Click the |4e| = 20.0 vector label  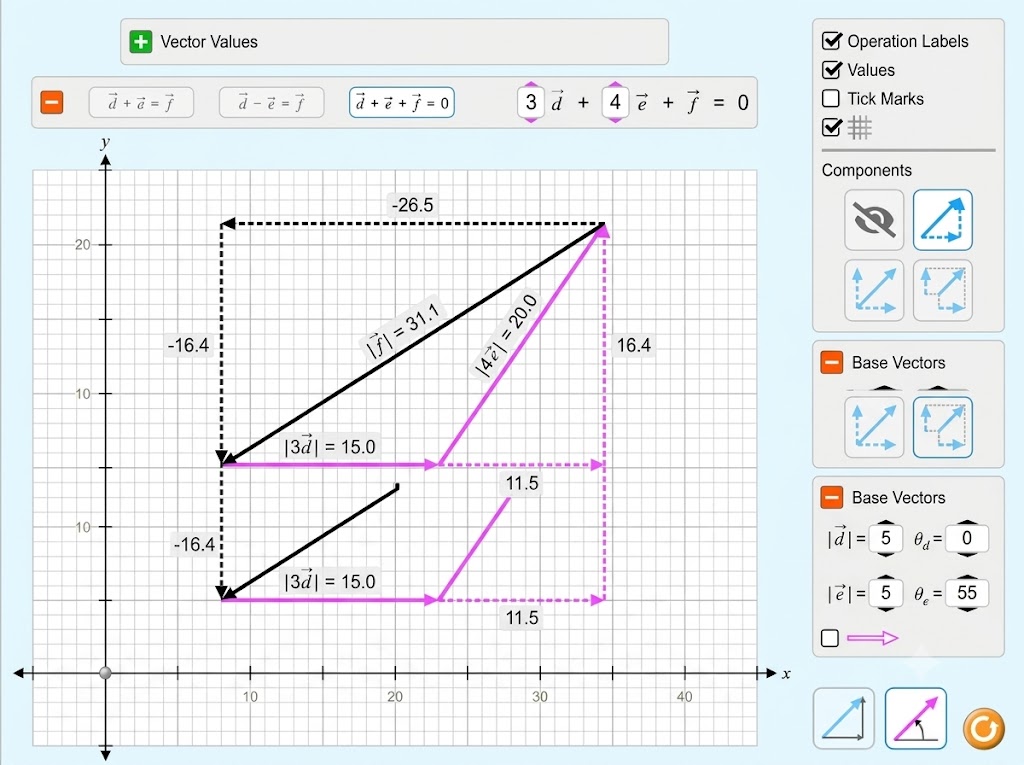(505, 336)
